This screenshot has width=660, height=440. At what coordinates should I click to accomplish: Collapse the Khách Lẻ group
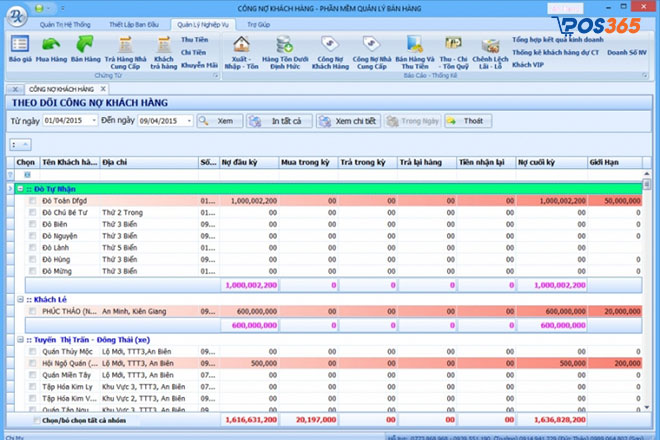click(21, 299)
